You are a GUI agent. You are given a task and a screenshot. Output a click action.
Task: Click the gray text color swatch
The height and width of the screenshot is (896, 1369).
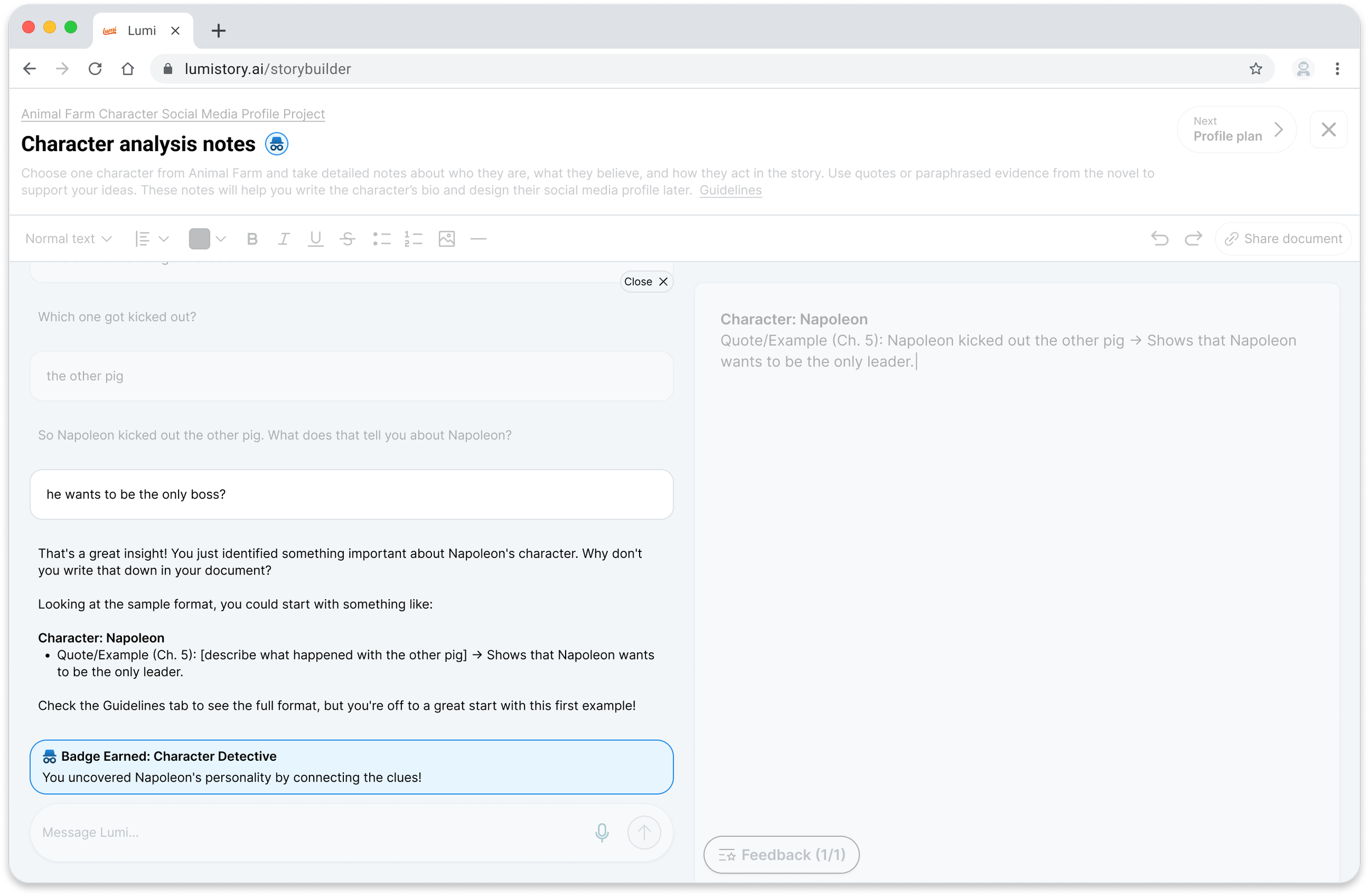[199, 239]
